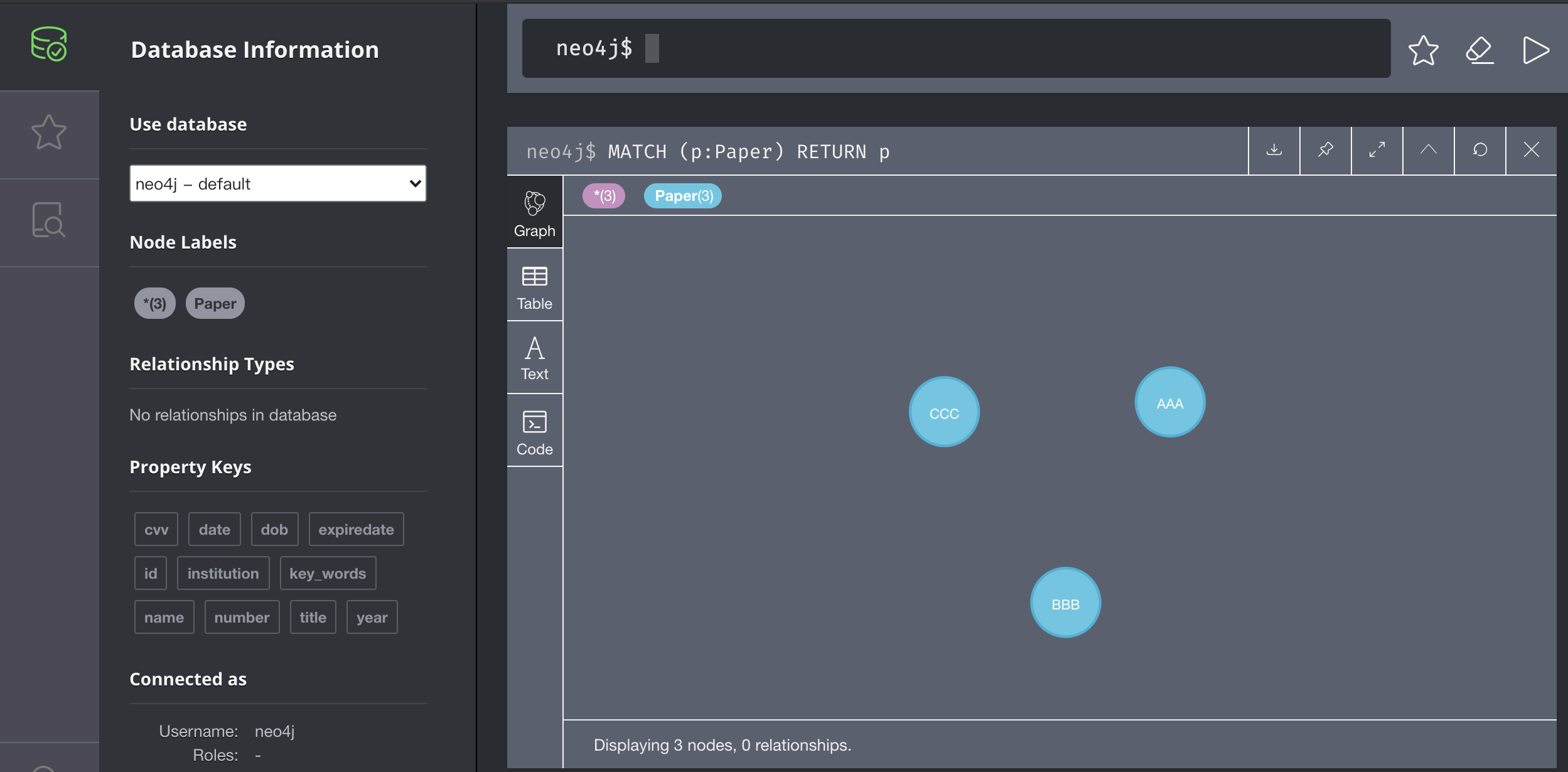The height and width of the screenshot is (772, 1568).
Task: Switch to the Text view tab
Action: pos(534,358)
